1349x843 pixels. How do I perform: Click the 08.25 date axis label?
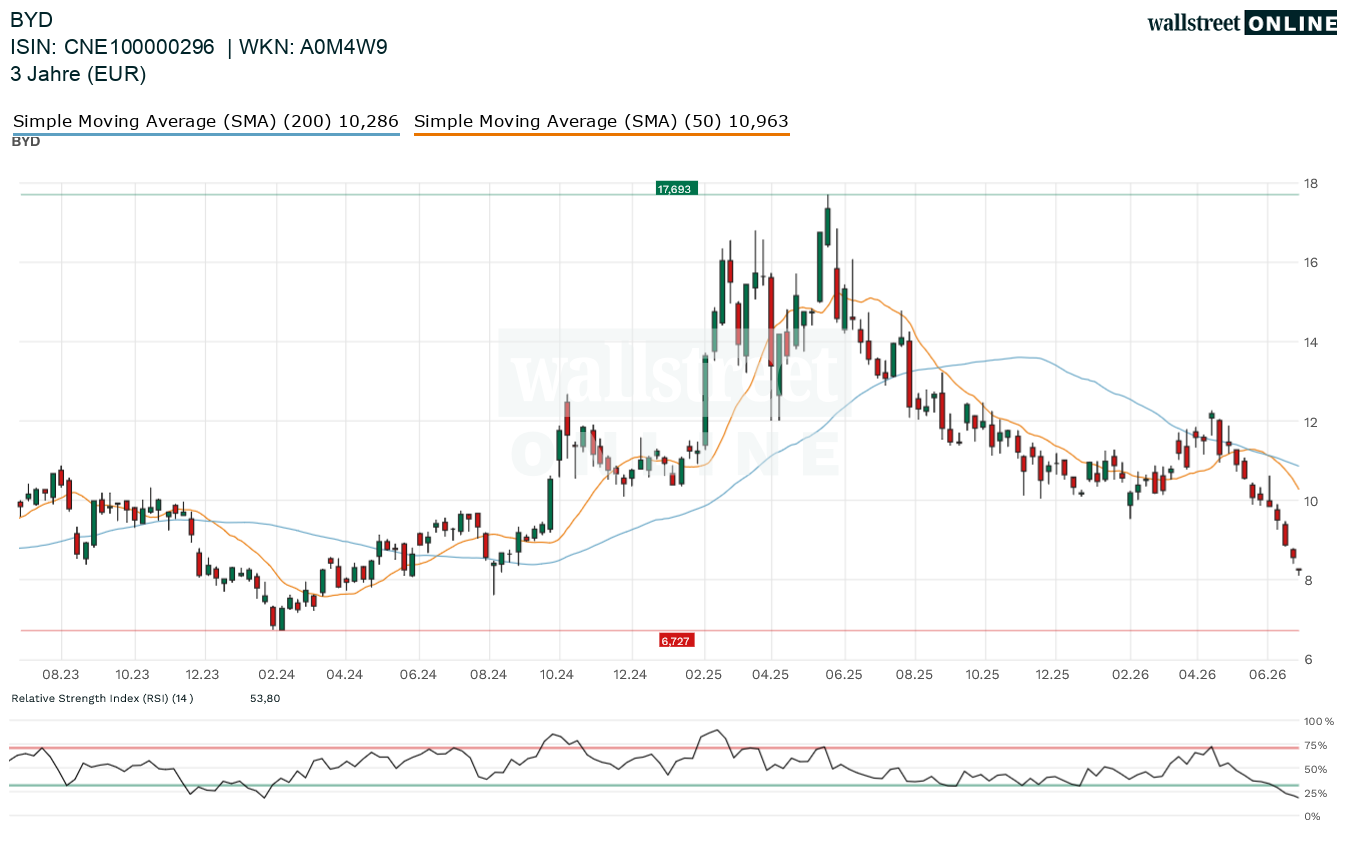tap(914, 675)
